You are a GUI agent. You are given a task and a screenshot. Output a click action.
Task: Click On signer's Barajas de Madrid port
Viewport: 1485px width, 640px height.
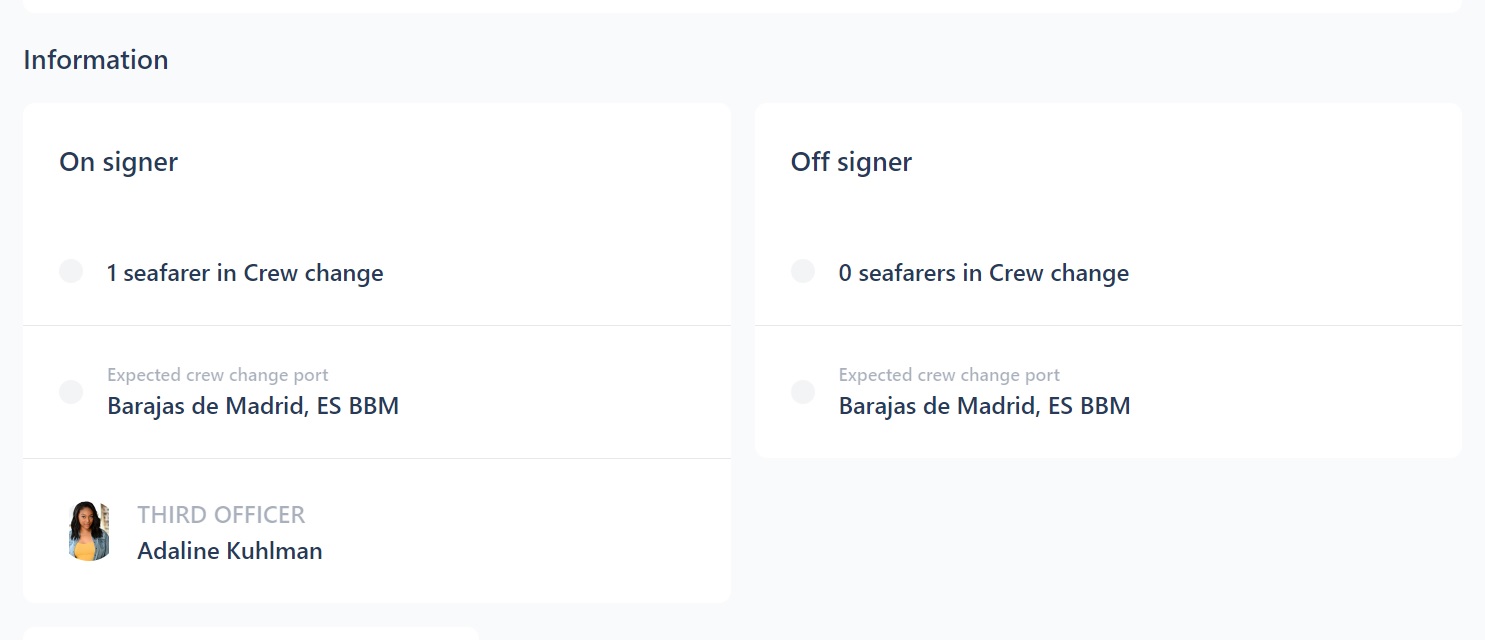[x=253, y=406]
